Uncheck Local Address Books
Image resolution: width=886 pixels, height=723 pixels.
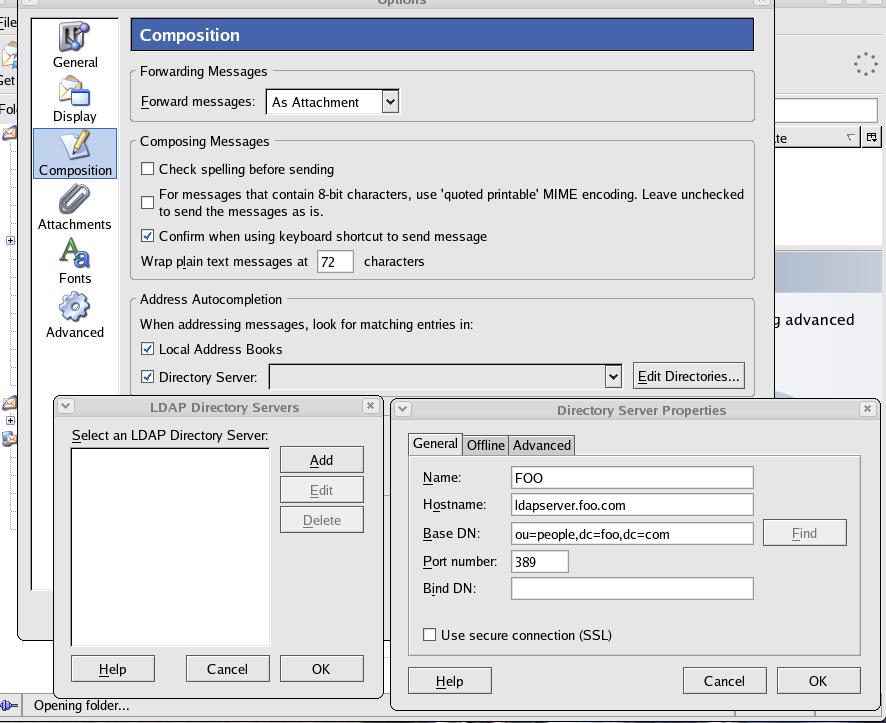pyautogui.click(x=148, y=349)
